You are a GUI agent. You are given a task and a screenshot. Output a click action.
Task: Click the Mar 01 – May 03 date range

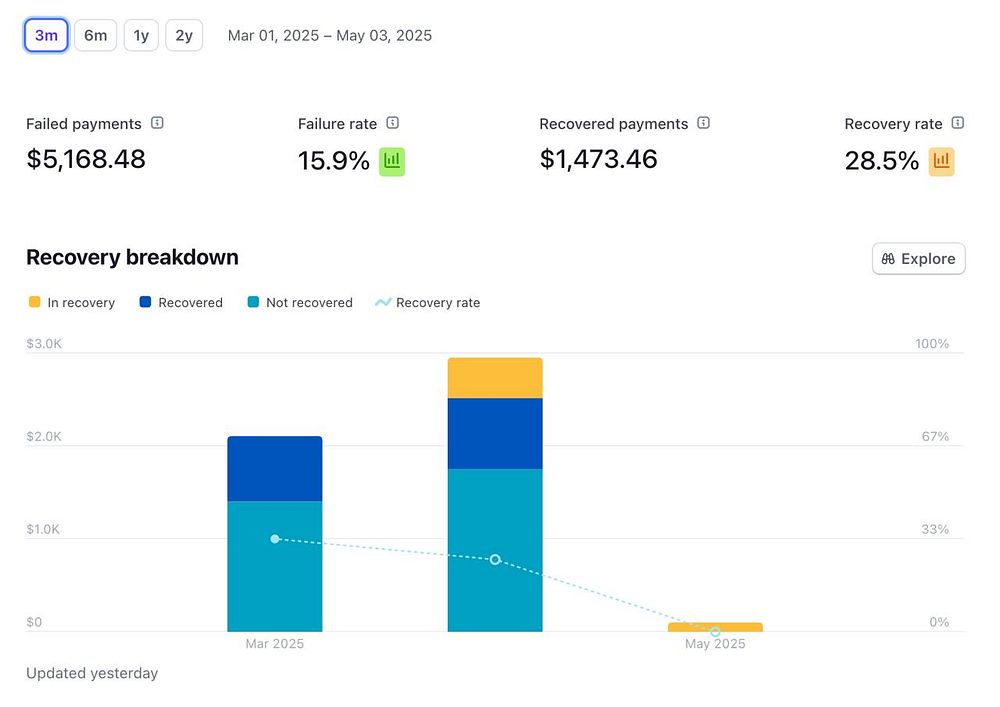330,36
